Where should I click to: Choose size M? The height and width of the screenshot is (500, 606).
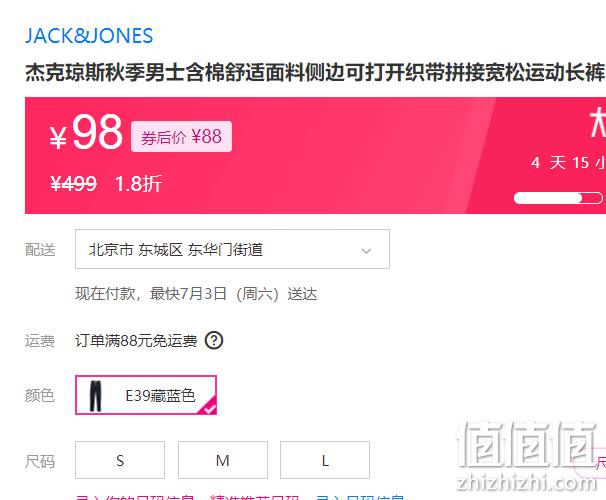coord(223,460)
